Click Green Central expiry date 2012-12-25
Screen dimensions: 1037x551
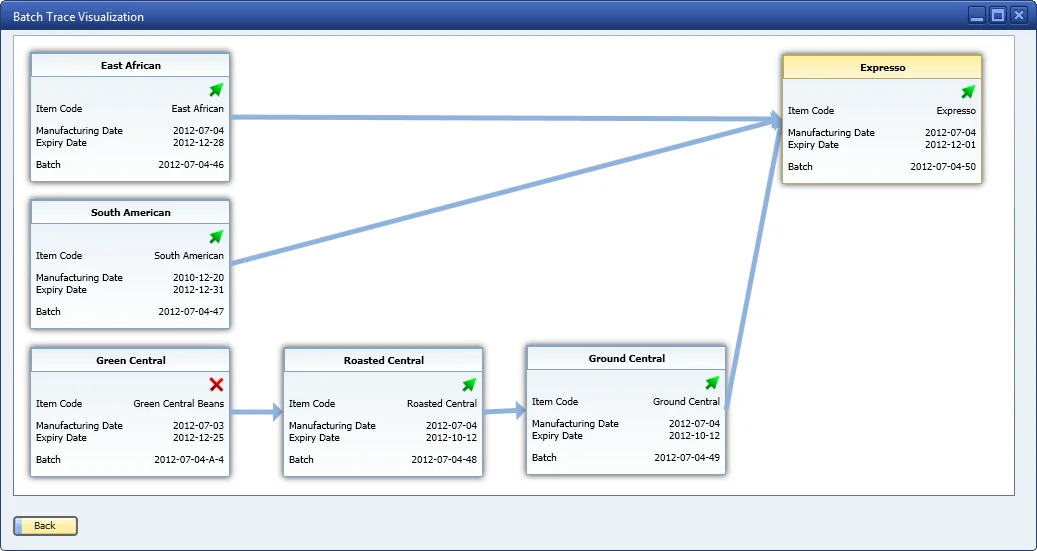point(198,438)
